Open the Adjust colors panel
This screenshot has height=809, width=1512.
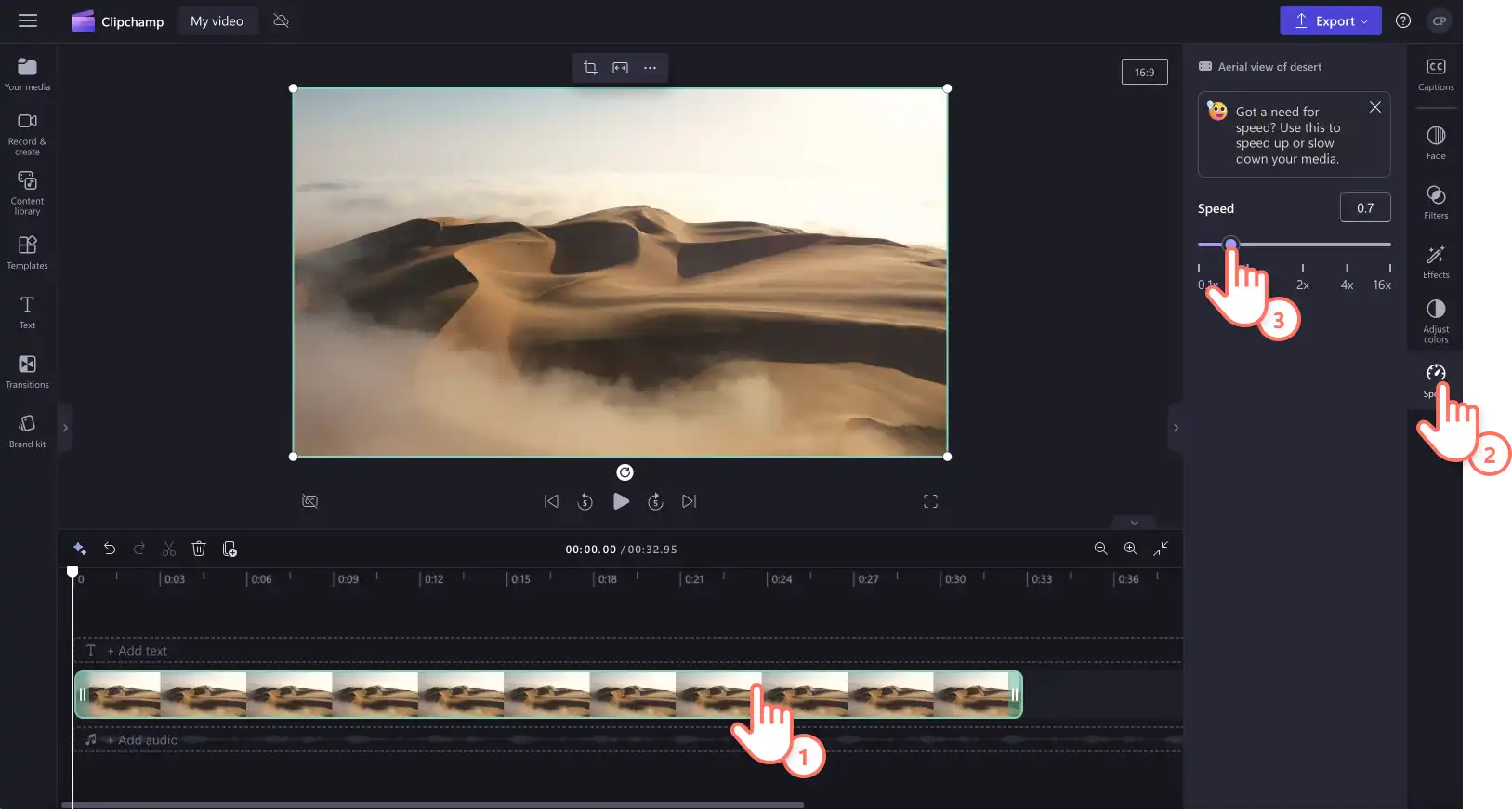click(1436, 321)
